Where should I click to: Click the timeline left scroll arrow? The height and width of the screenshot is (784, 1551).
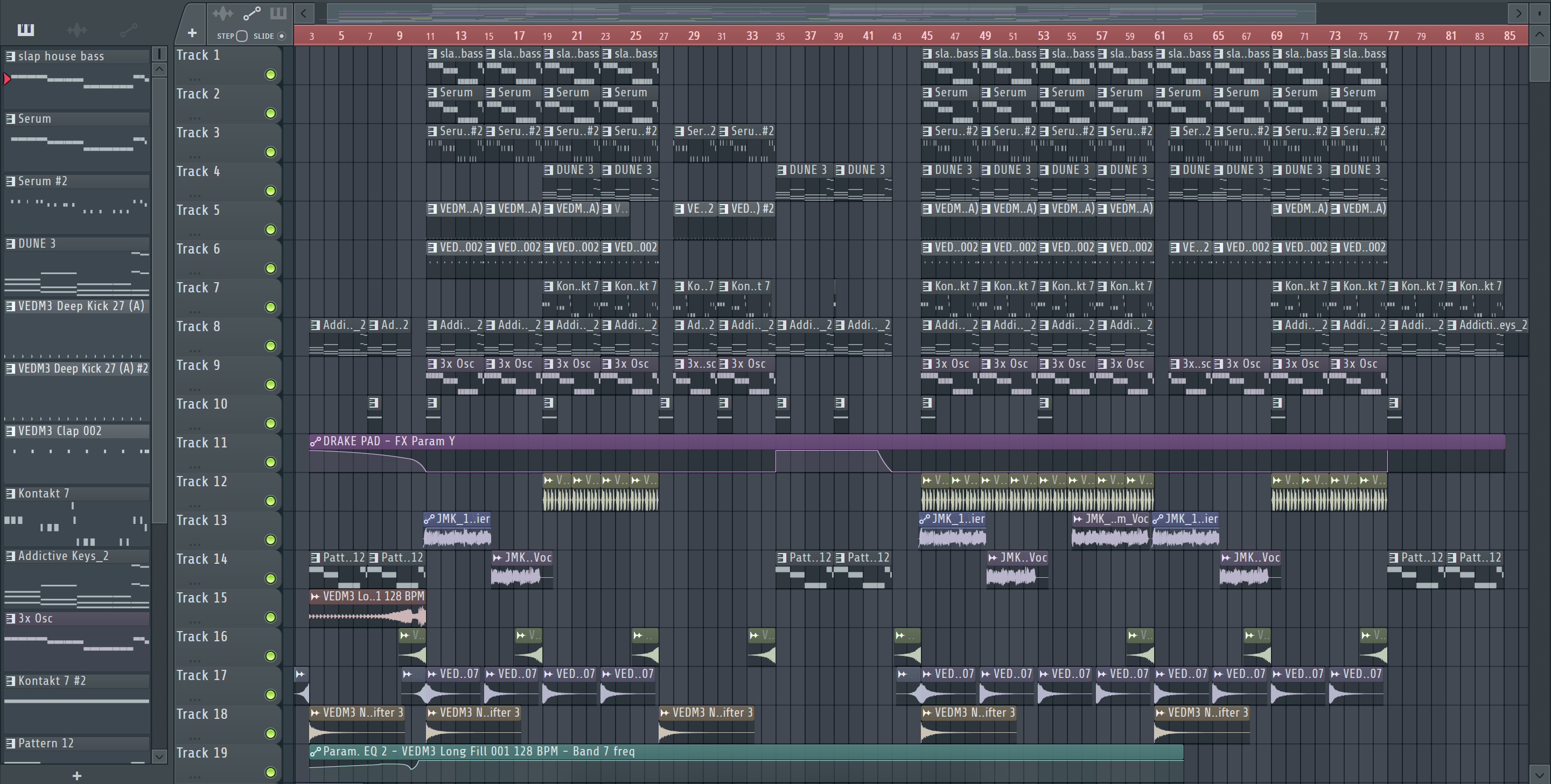coord(304,13)
